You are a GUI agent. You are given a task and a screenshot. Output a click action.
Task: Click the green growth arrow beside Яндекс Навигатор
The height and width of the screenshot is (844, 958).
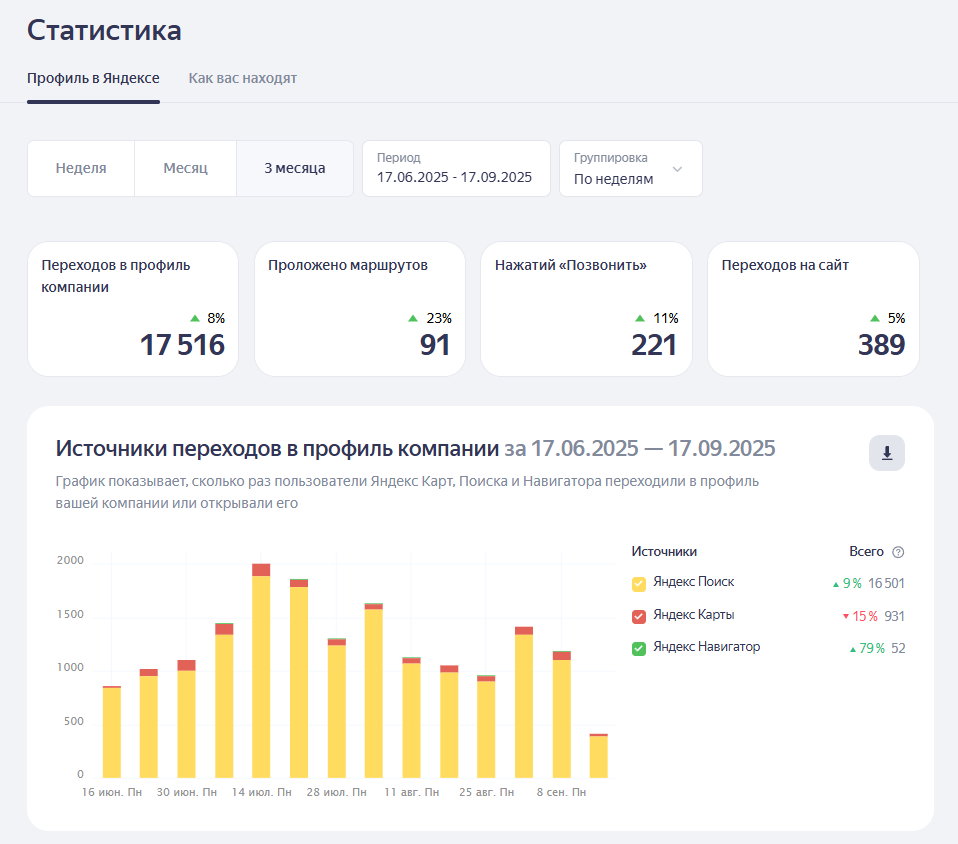pyautogui.click(x=852, y=649)
